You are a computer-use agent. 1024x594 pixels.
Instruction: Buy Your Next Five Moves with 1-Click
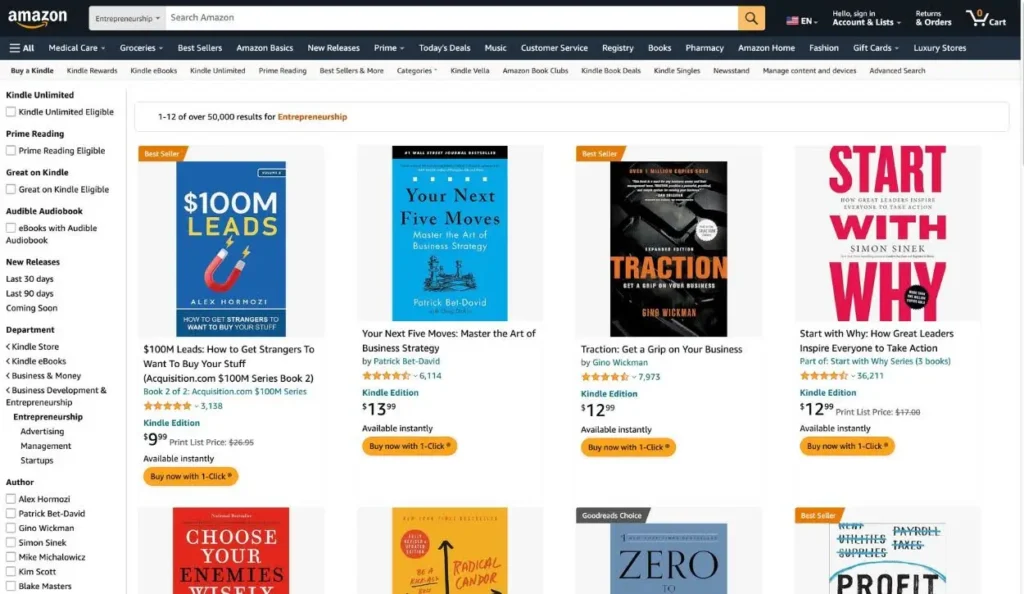click(410, 446)
